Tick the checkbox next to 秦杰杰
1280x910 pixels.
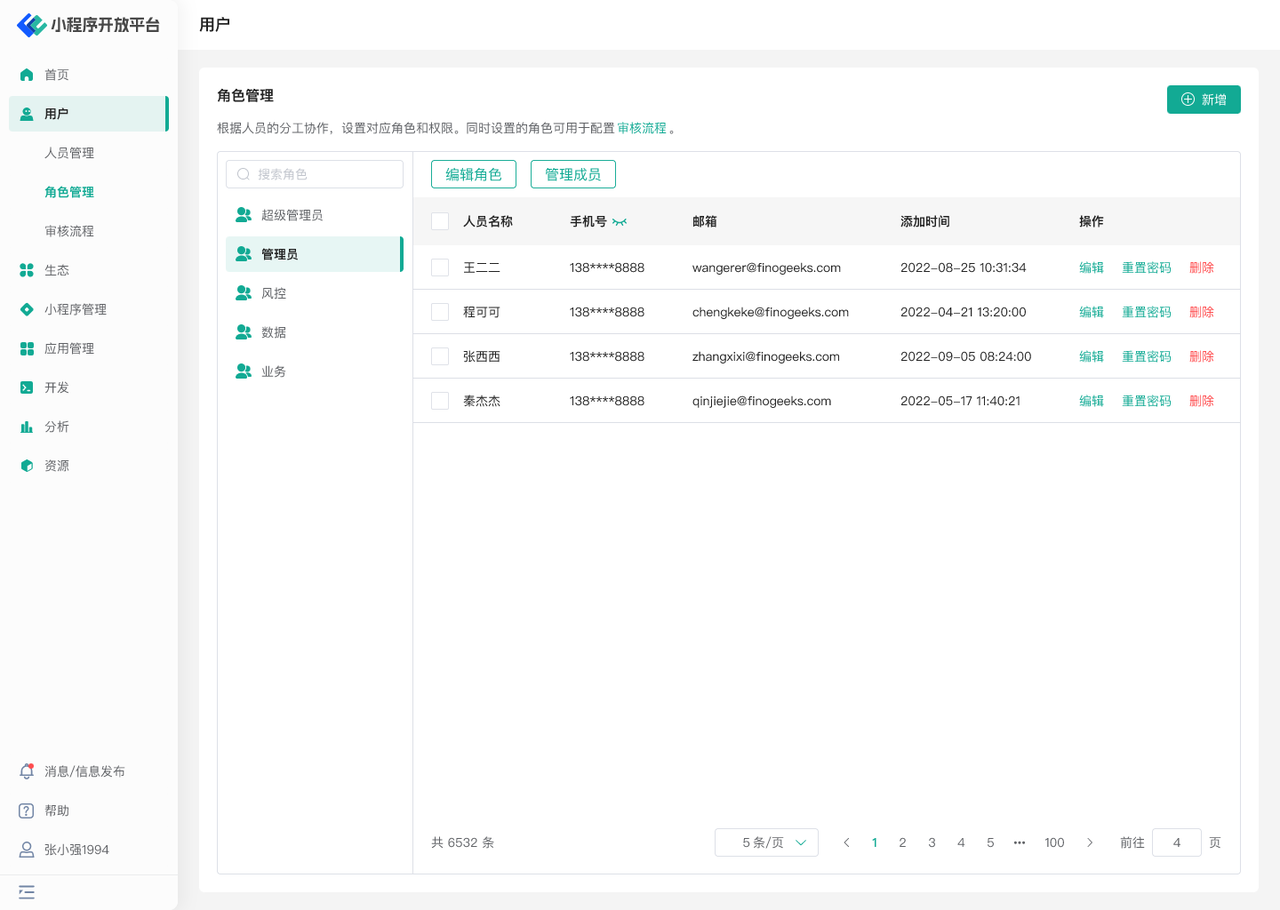tap(440, 401)
